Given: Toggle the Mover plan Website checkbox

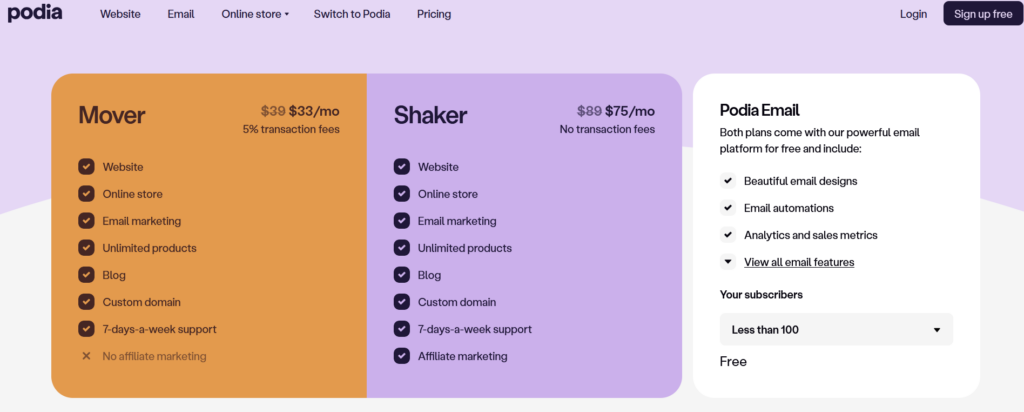Looking at the screenshot, I should coord(86,167).
